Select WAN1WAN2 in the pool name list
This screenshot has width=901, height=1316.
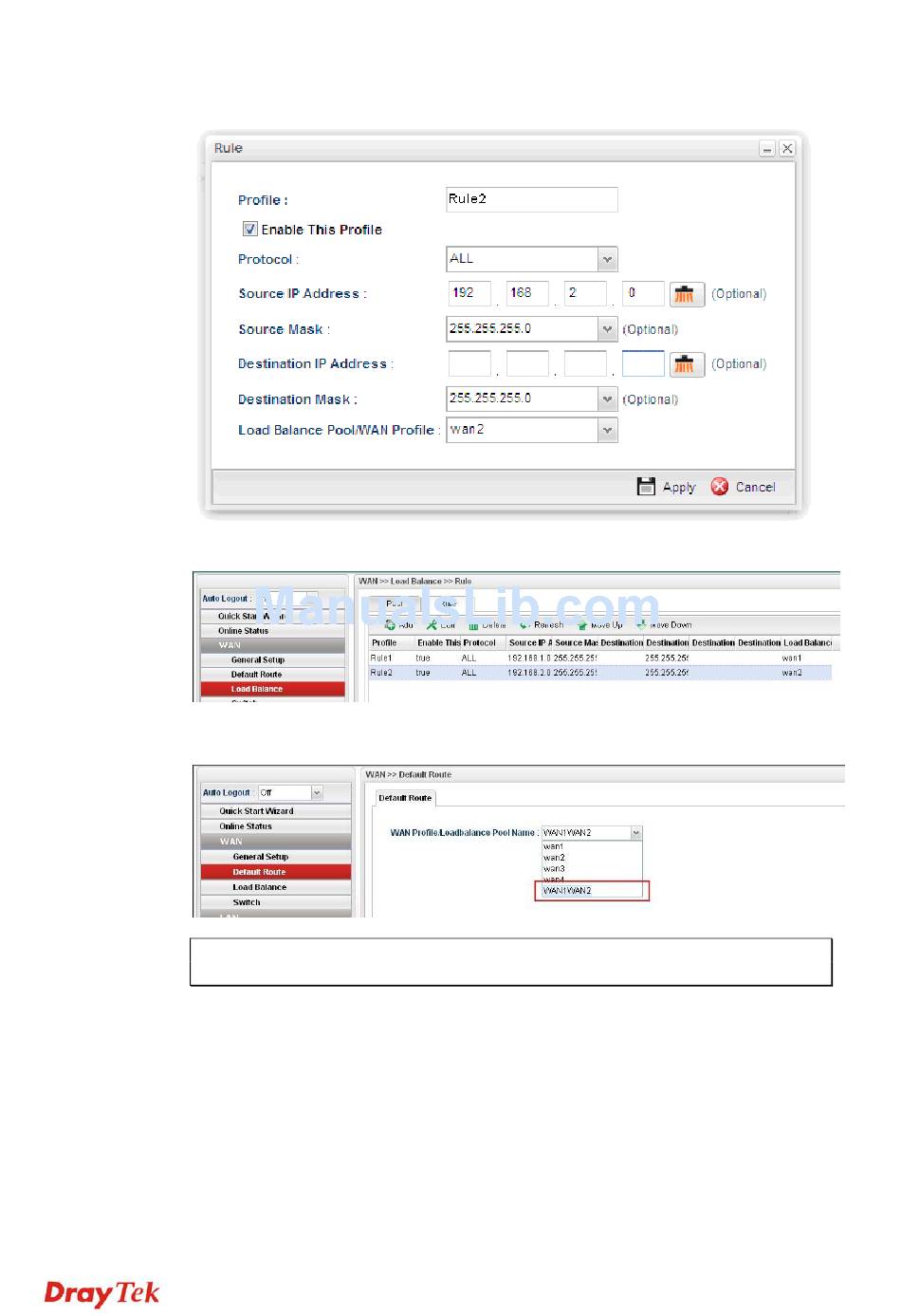[592, 891]
